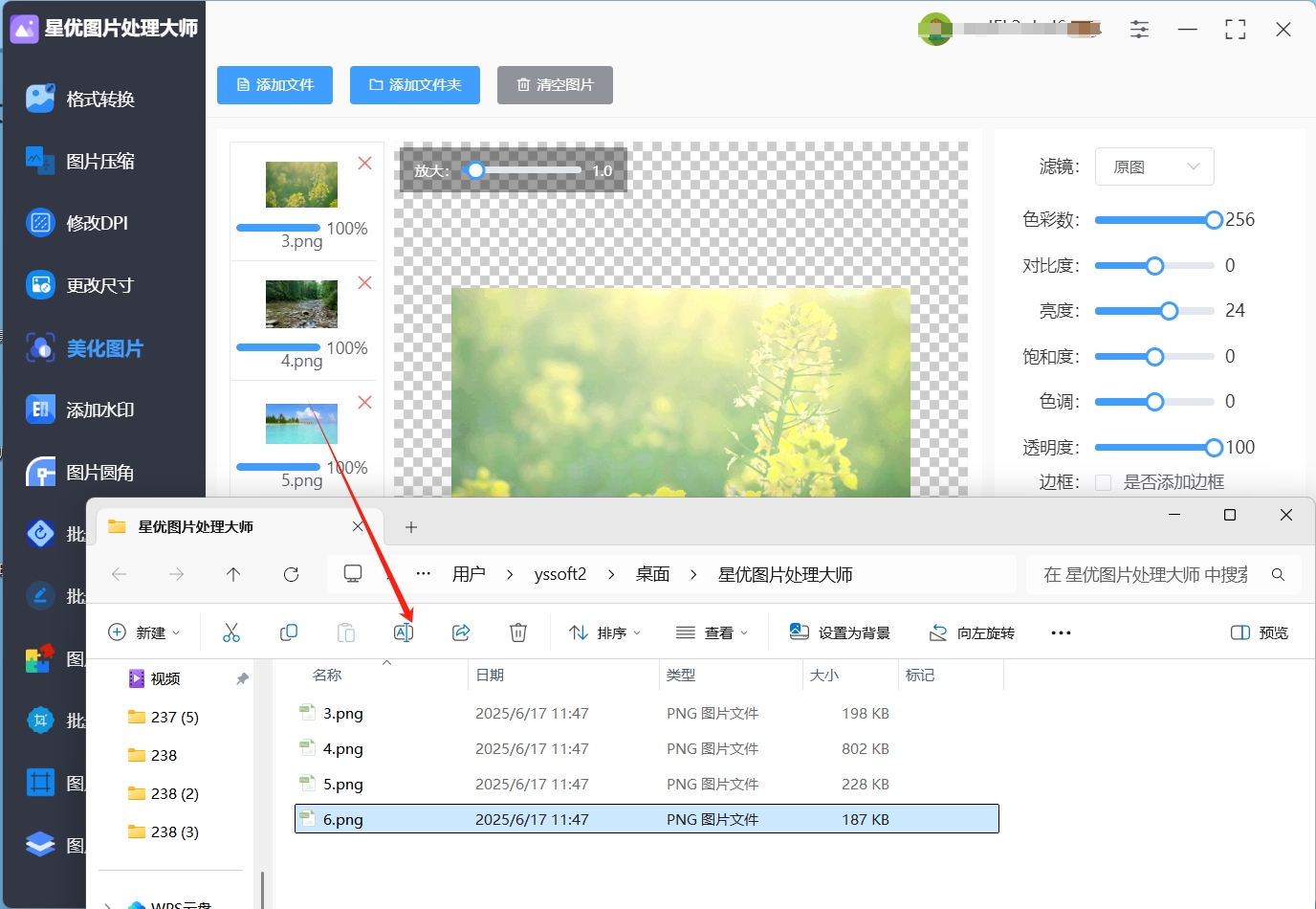The width and height of the screenshot is (1316, 909).
Task: Toggle the 是否添加边框 border checkbox
Action: click(1103, 482)
